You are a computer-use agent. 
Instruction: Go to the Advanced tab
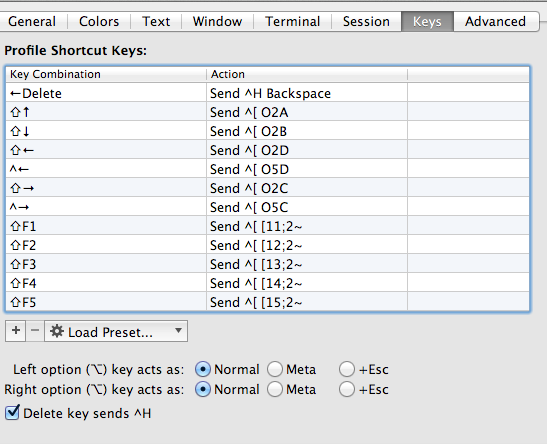(495, 22)
